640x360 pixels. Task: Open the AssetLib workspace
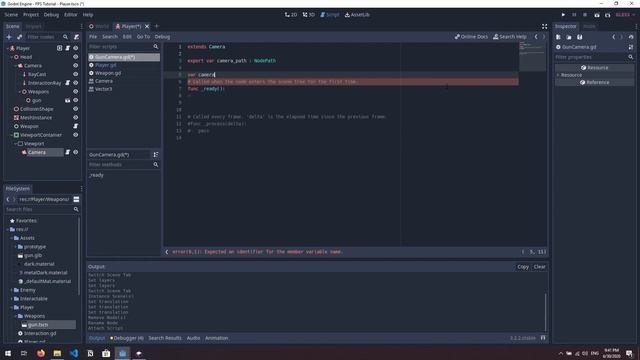tap(357, 15)
